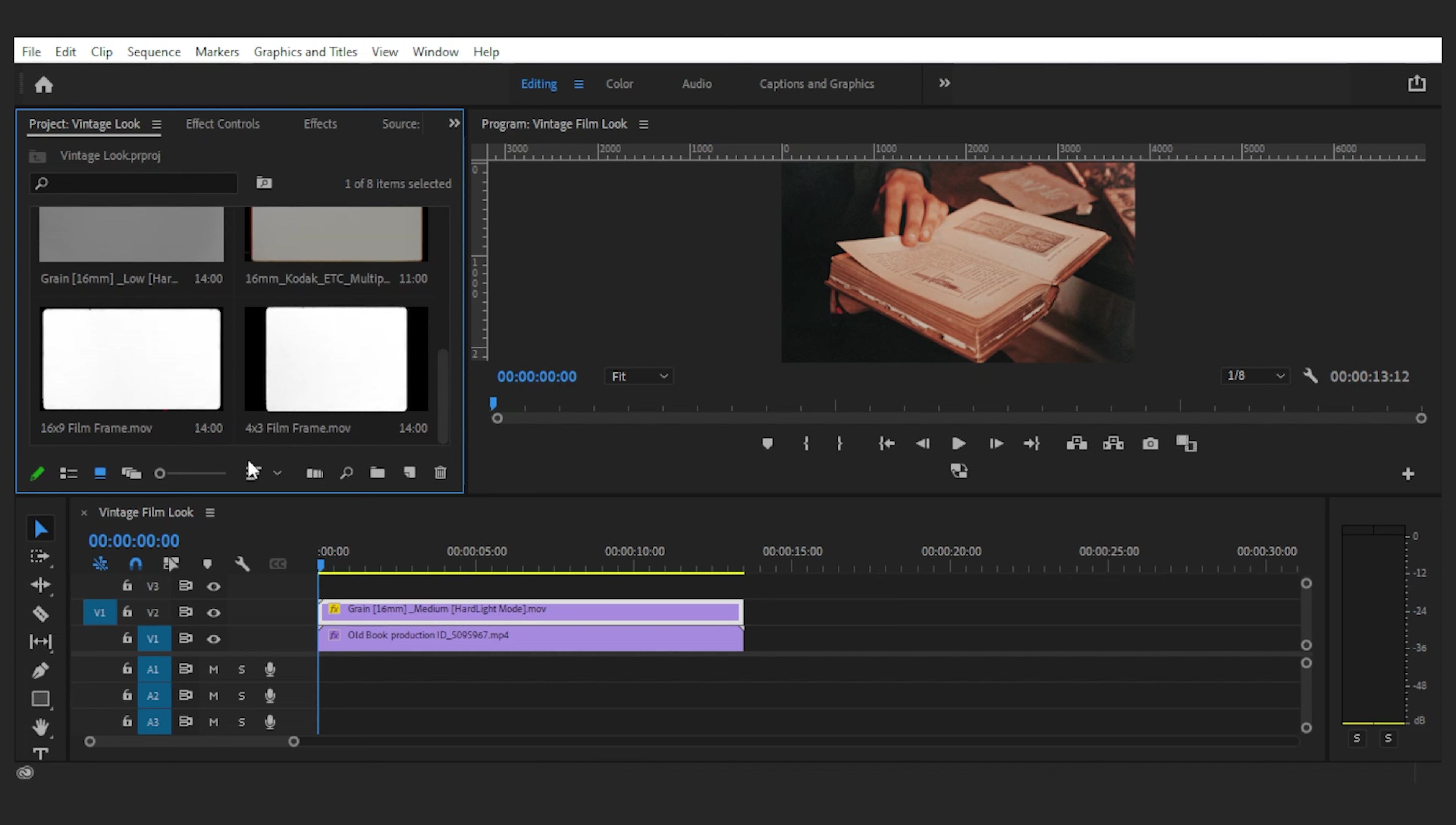This screenshot has width=1456, height=825.
Task: Toggle insert sequences as nests icon
Action: pos(100,564)
